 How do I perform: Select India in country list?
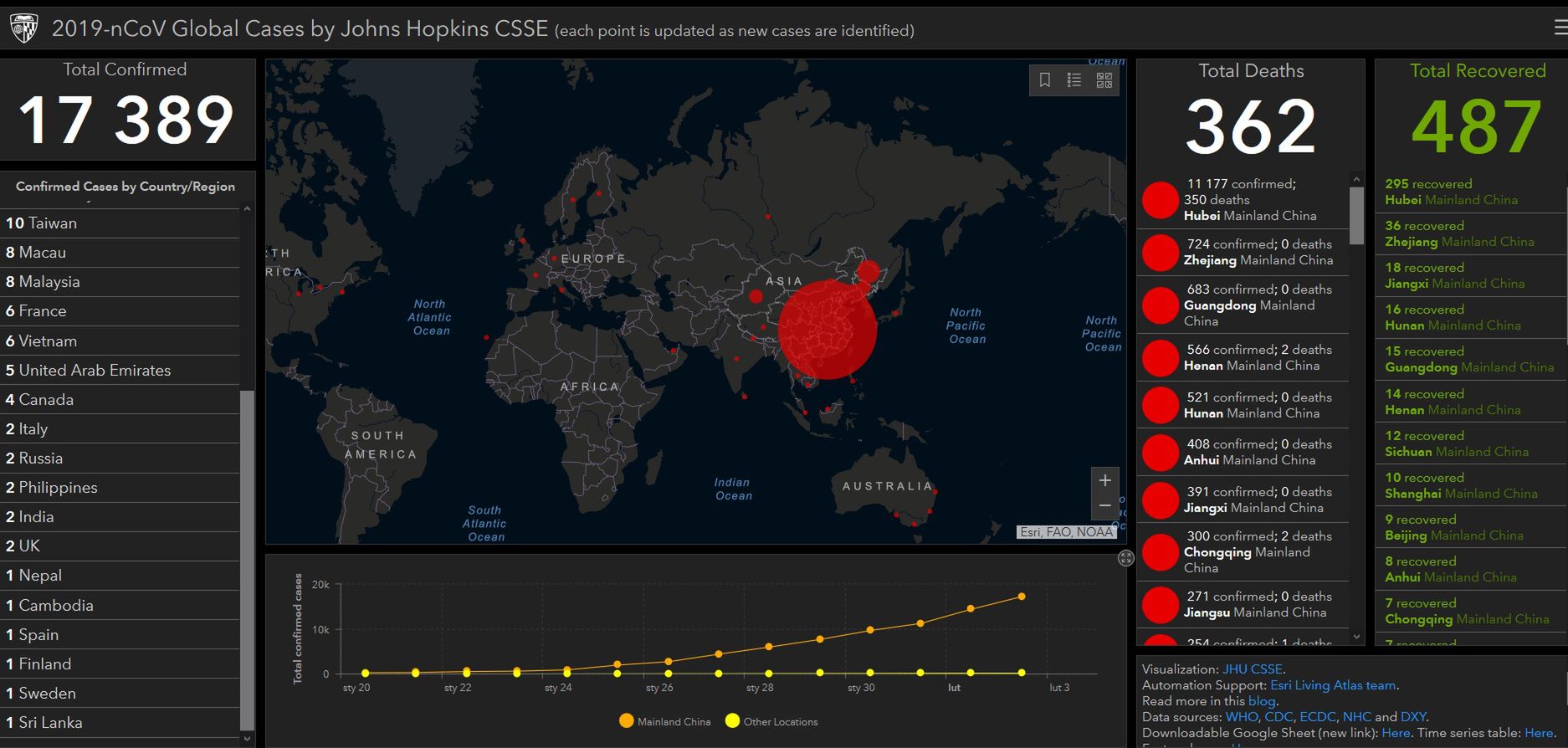click(x=120, y=517)
